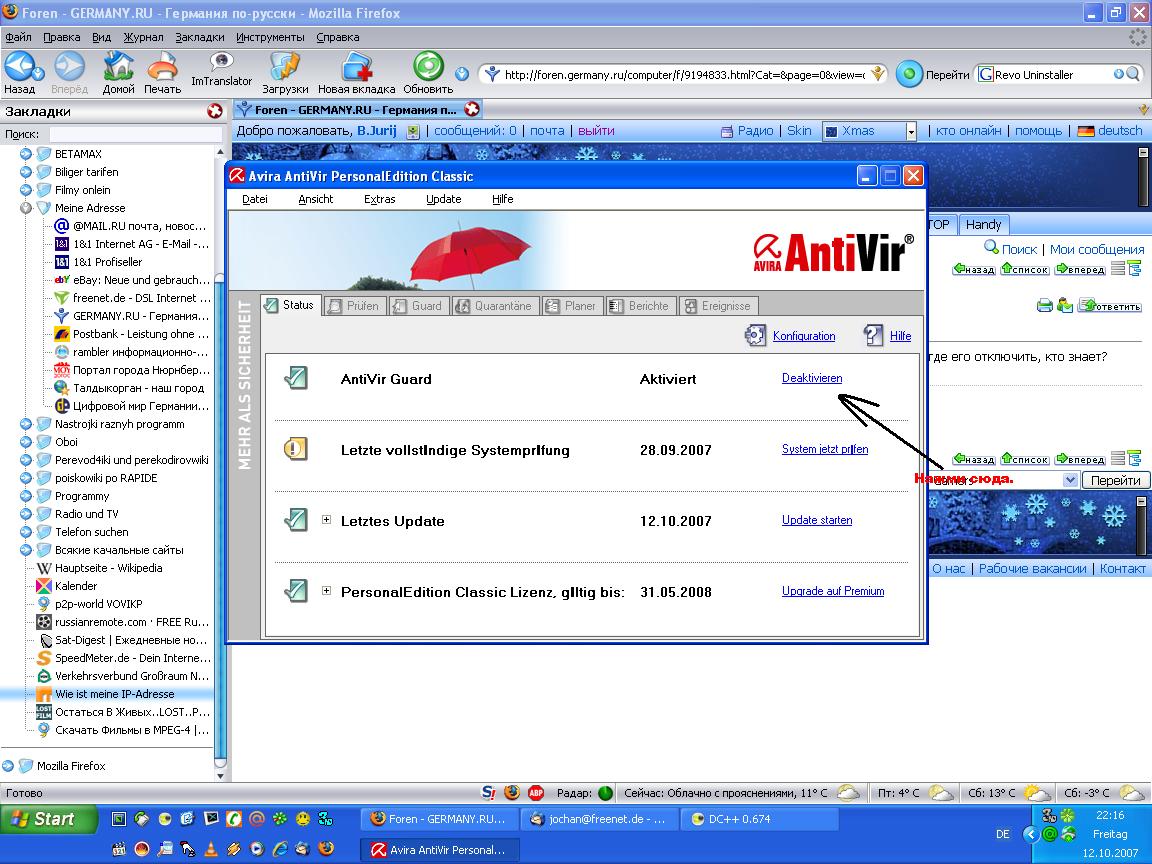Expand the Letztes Update row

(x=326, y=520)
